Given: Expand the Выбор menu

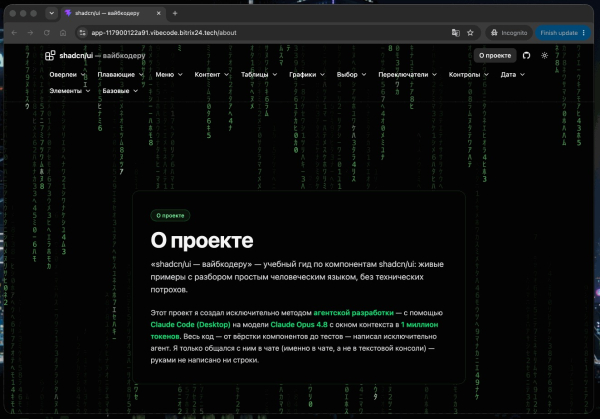Looking at the screenshot, I should (351, 75).
